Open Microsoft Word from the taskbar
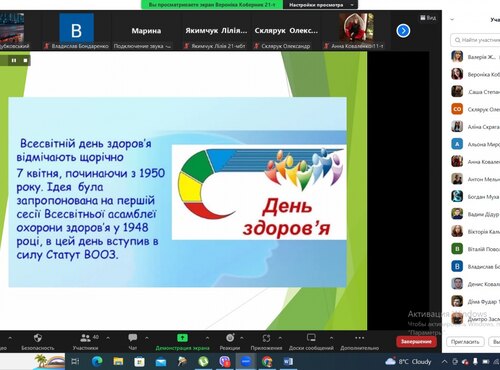Viewport: 500px width, 370px height. coord(288,361)
